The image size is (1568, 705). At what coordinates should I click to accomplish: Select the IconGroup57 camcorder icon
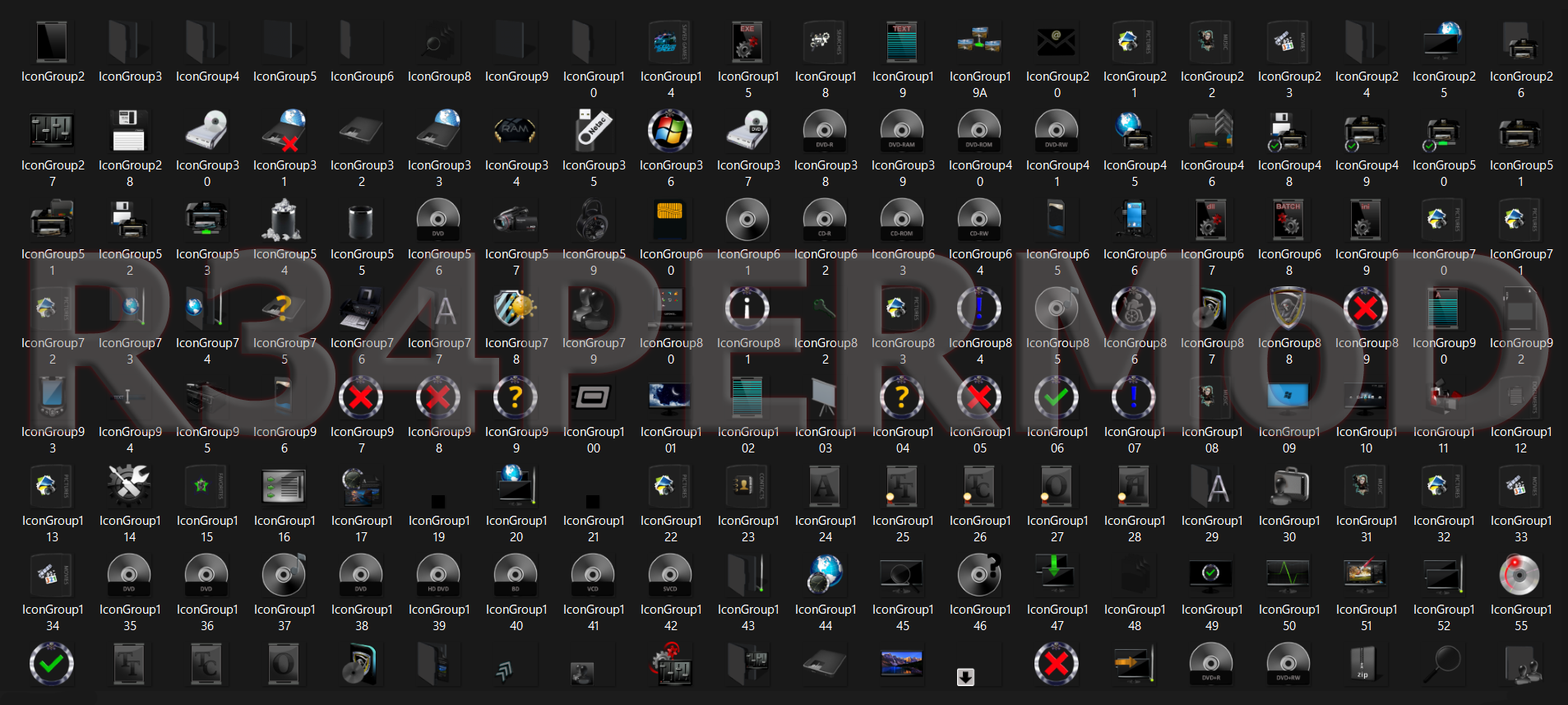[x=516, y=220]
